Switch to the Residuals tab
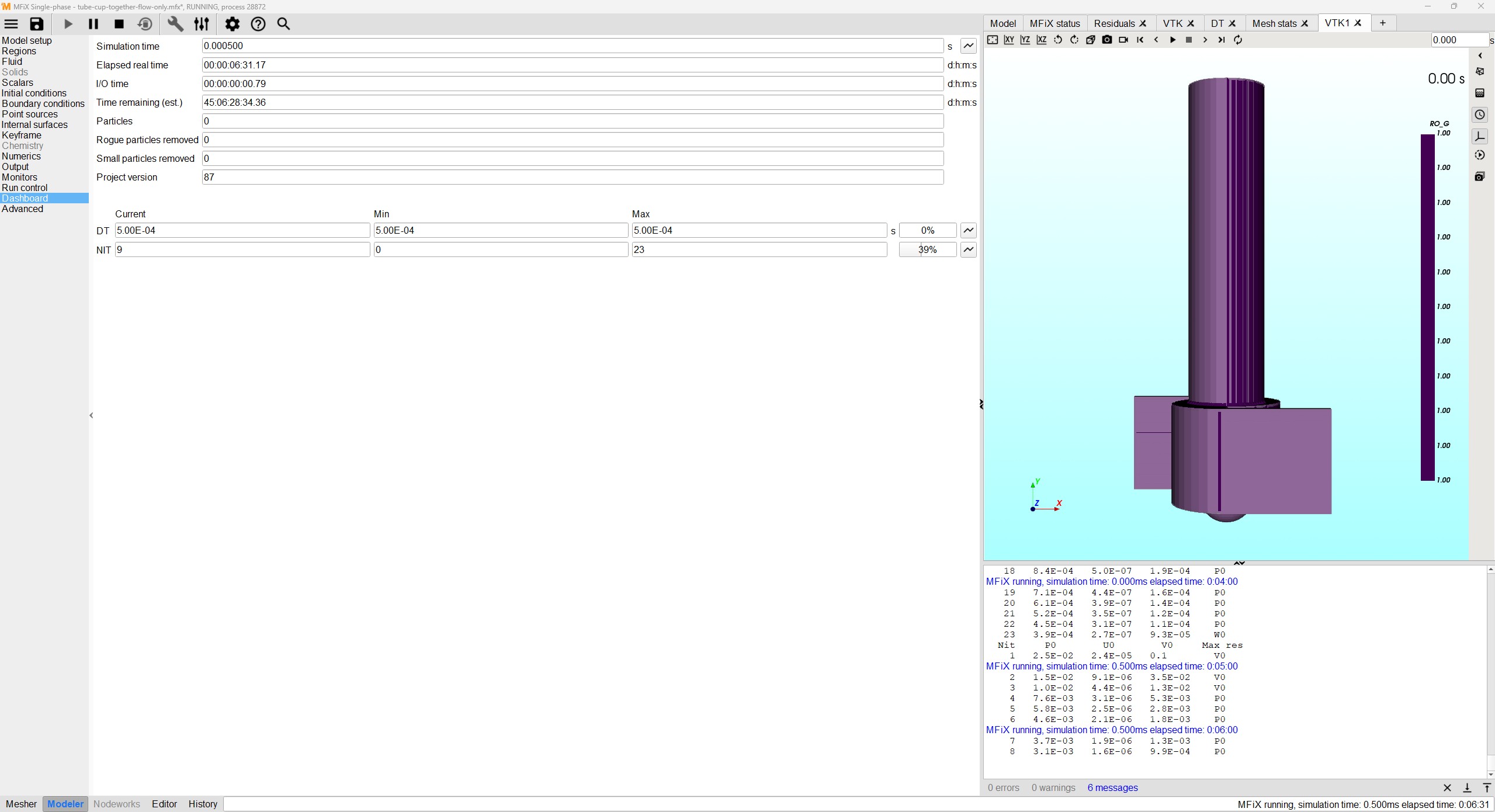 (x=1114, y=23)
